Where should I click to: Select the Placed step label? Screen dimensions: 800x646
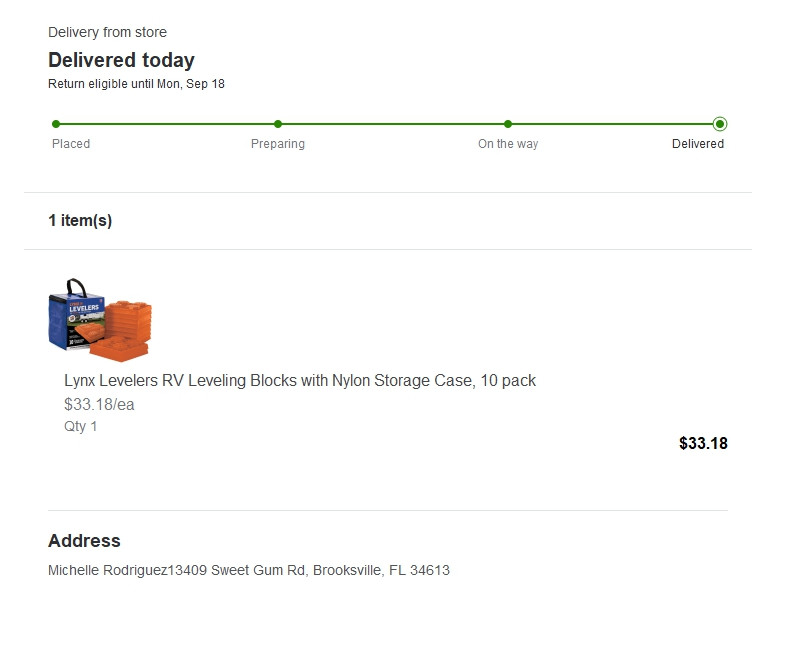tap(71, 144)
